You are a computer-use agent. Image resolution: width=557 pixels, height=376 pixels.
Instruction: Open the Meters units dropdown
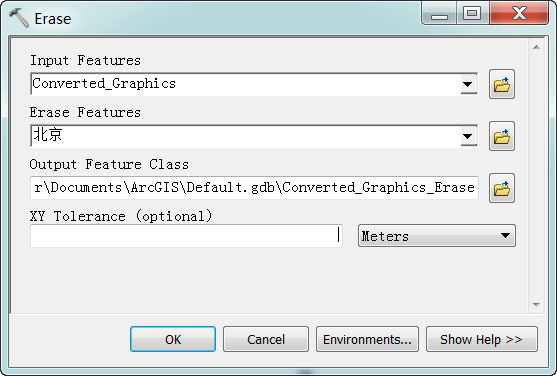437,236
